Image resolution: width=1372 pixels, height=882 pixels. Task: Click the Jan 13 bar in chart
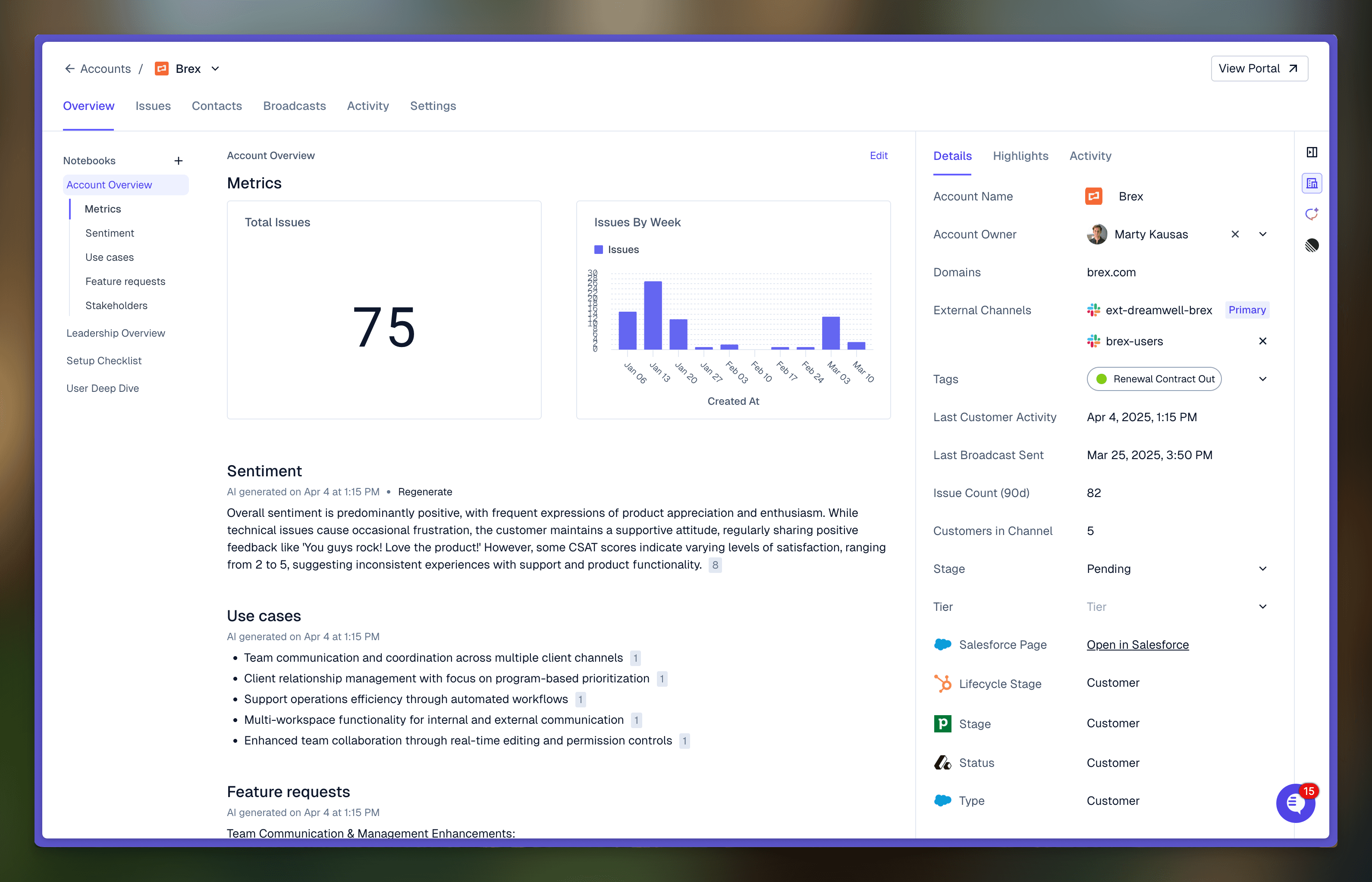653,315
